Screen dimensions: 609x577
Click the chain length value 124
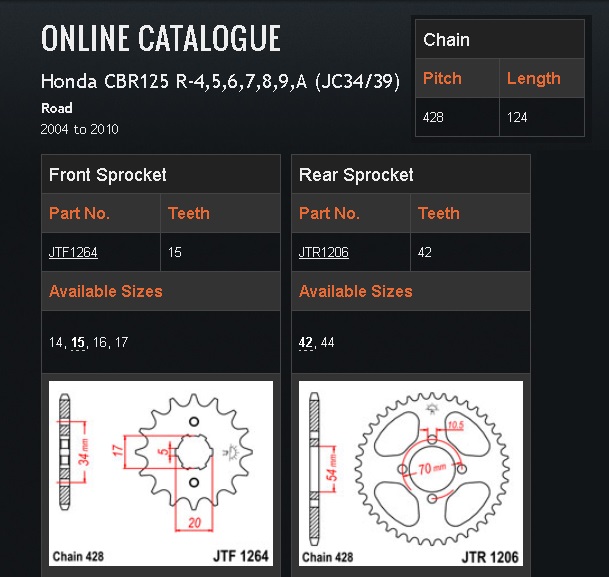517,117
